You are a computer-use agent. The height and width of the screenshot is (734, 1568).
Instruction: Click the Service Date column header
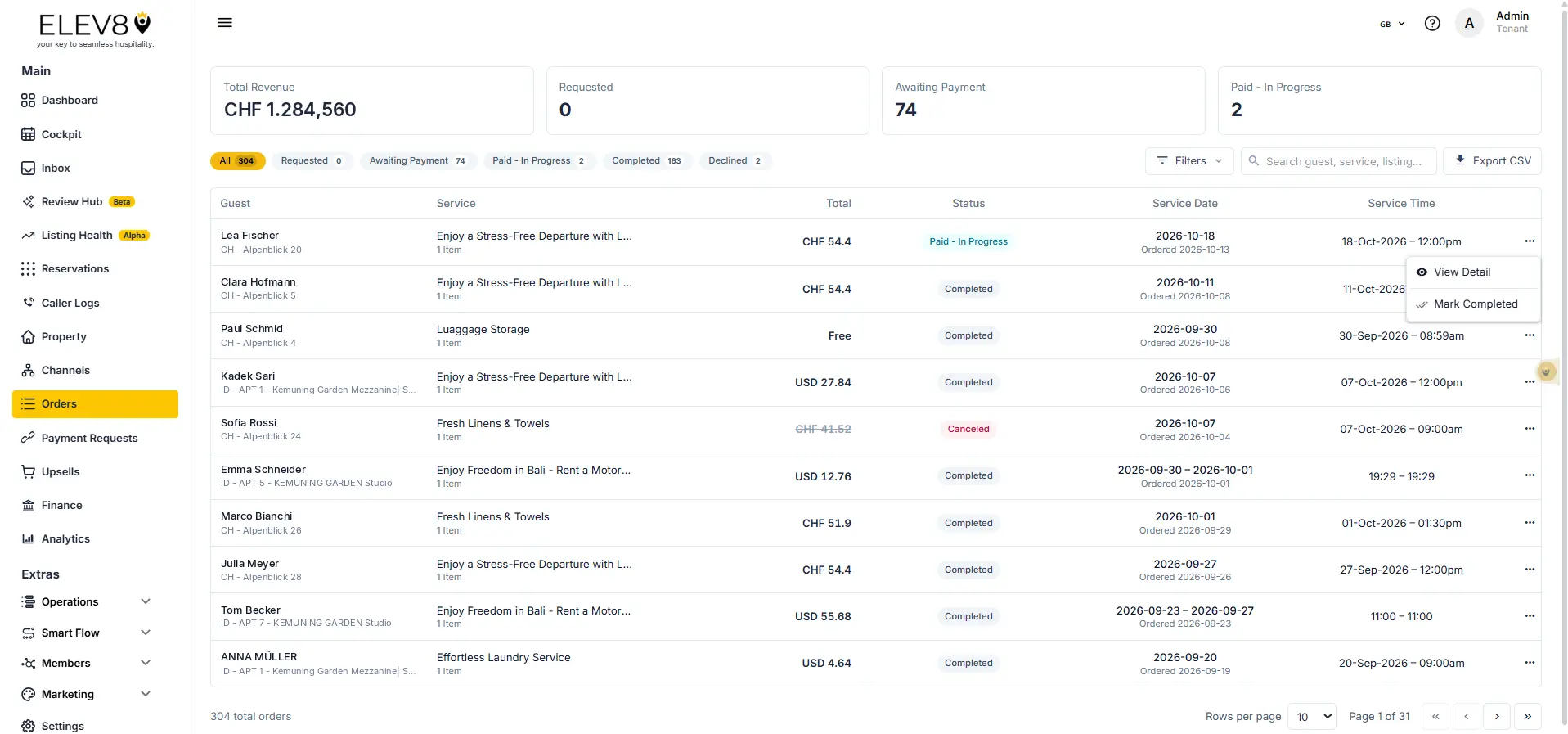1184,204
